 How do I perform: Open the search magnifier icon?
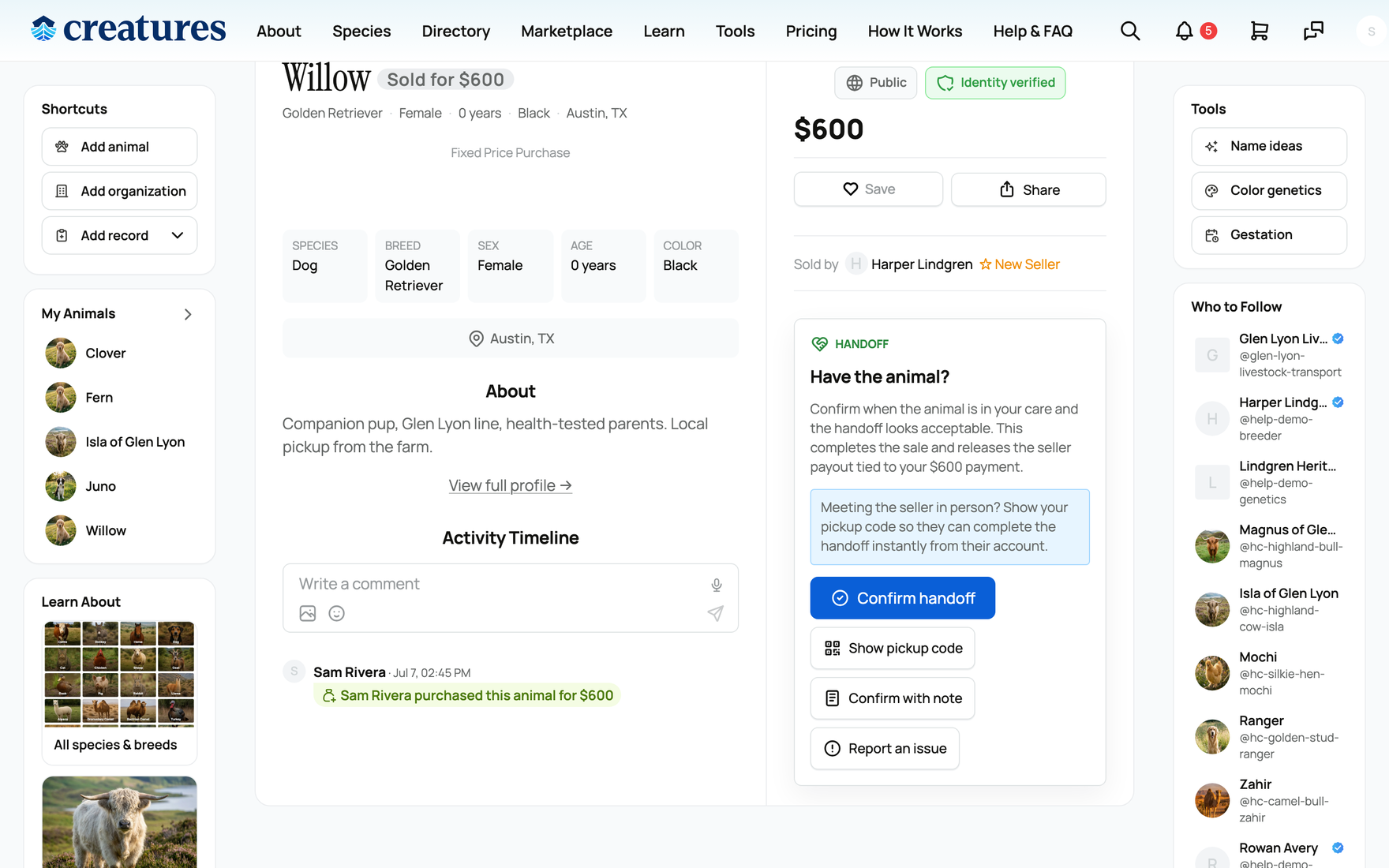pyautogui.click(x=1130, y=31)
